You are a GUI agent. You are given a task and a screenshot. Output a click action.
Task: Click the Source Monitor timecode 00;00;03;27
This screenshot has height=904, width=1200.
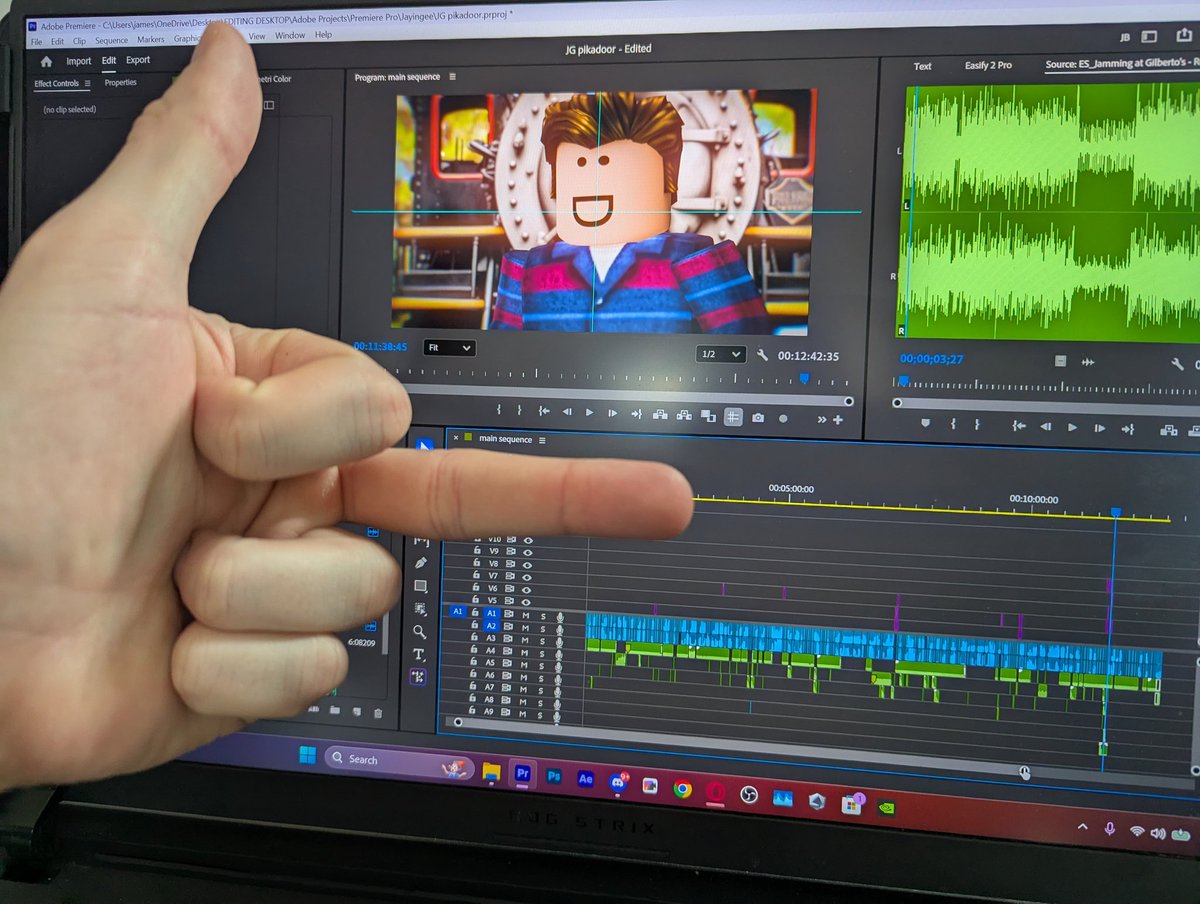931,359
